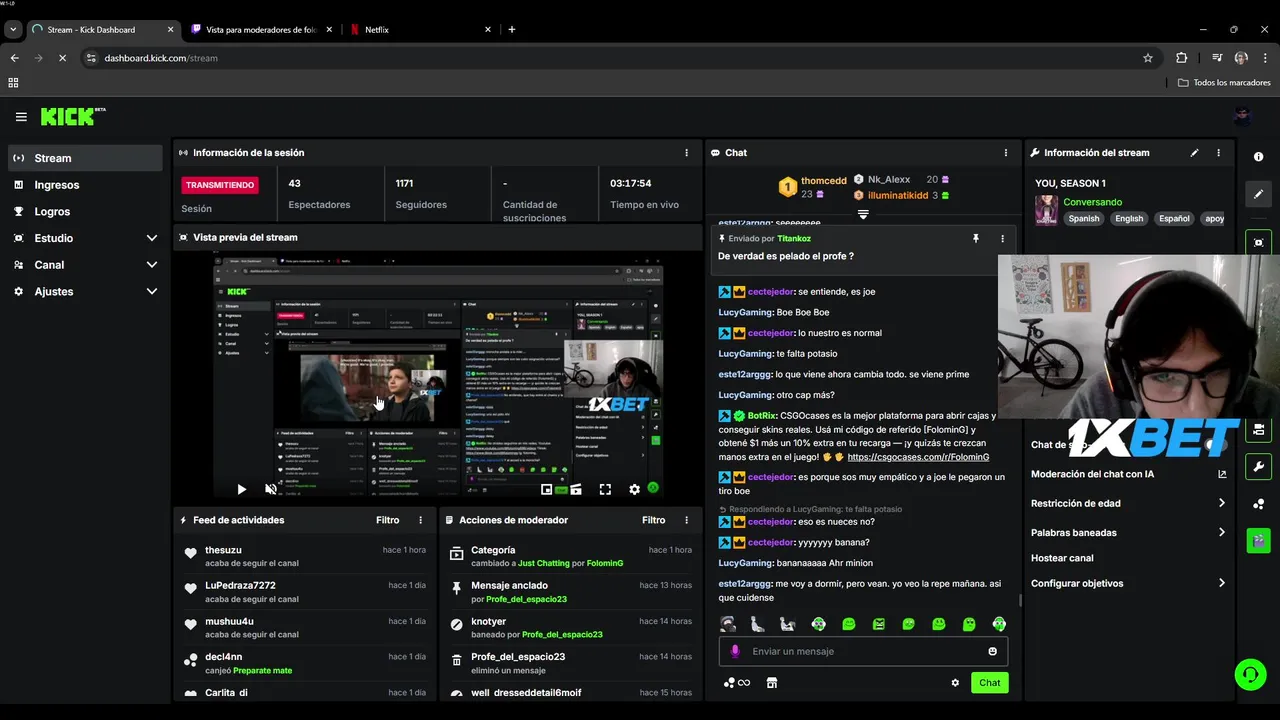Screen dimensions: 1280x720
Task: Collapse the chat leaderboard arrow
Action: pos(863,214)
